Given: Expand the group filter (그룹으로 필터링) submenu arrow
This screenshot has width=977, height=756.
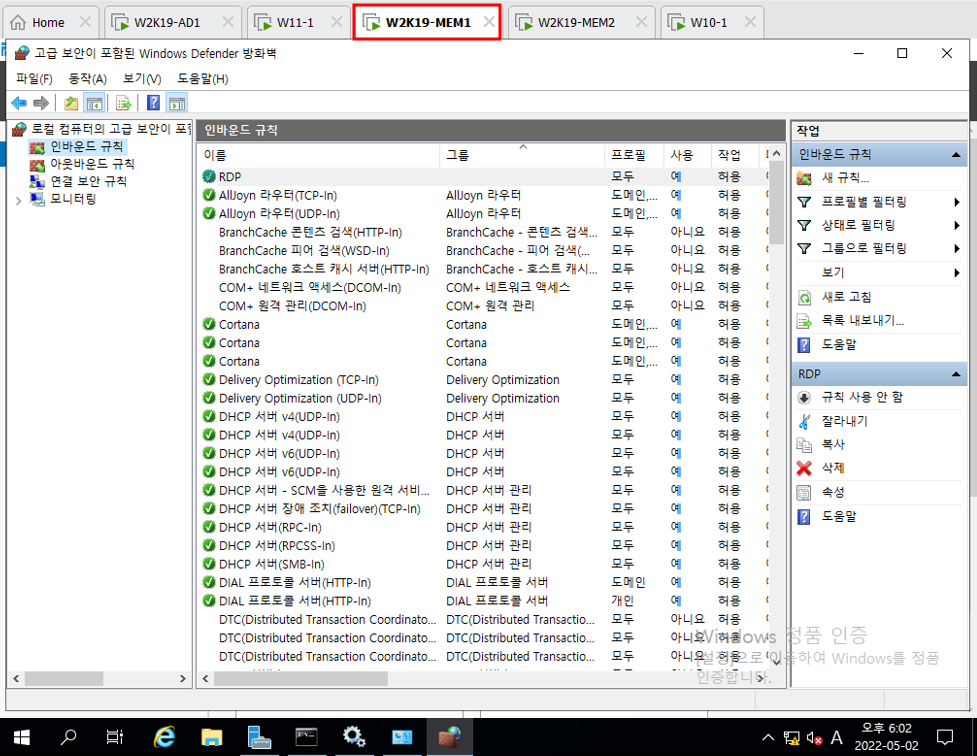Looking at the screenshot, I should 956,249.
